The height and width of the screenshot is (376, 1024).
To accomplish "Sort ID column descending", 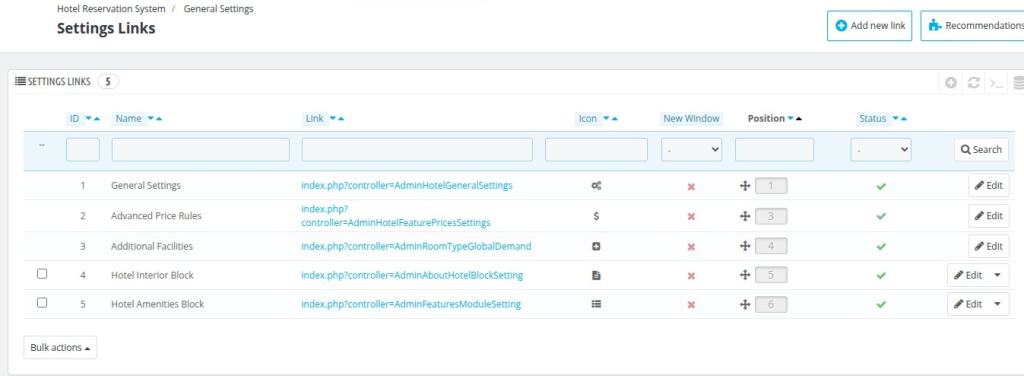I will click(x=89, y=119).
